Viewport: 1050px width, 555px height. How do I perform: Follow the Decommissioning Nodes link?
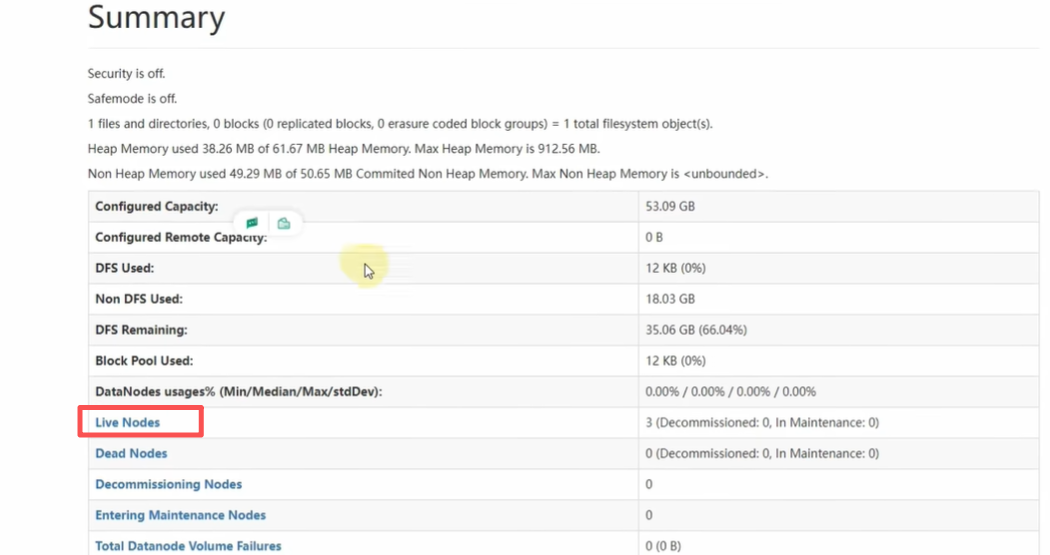(x=168, y=484)
